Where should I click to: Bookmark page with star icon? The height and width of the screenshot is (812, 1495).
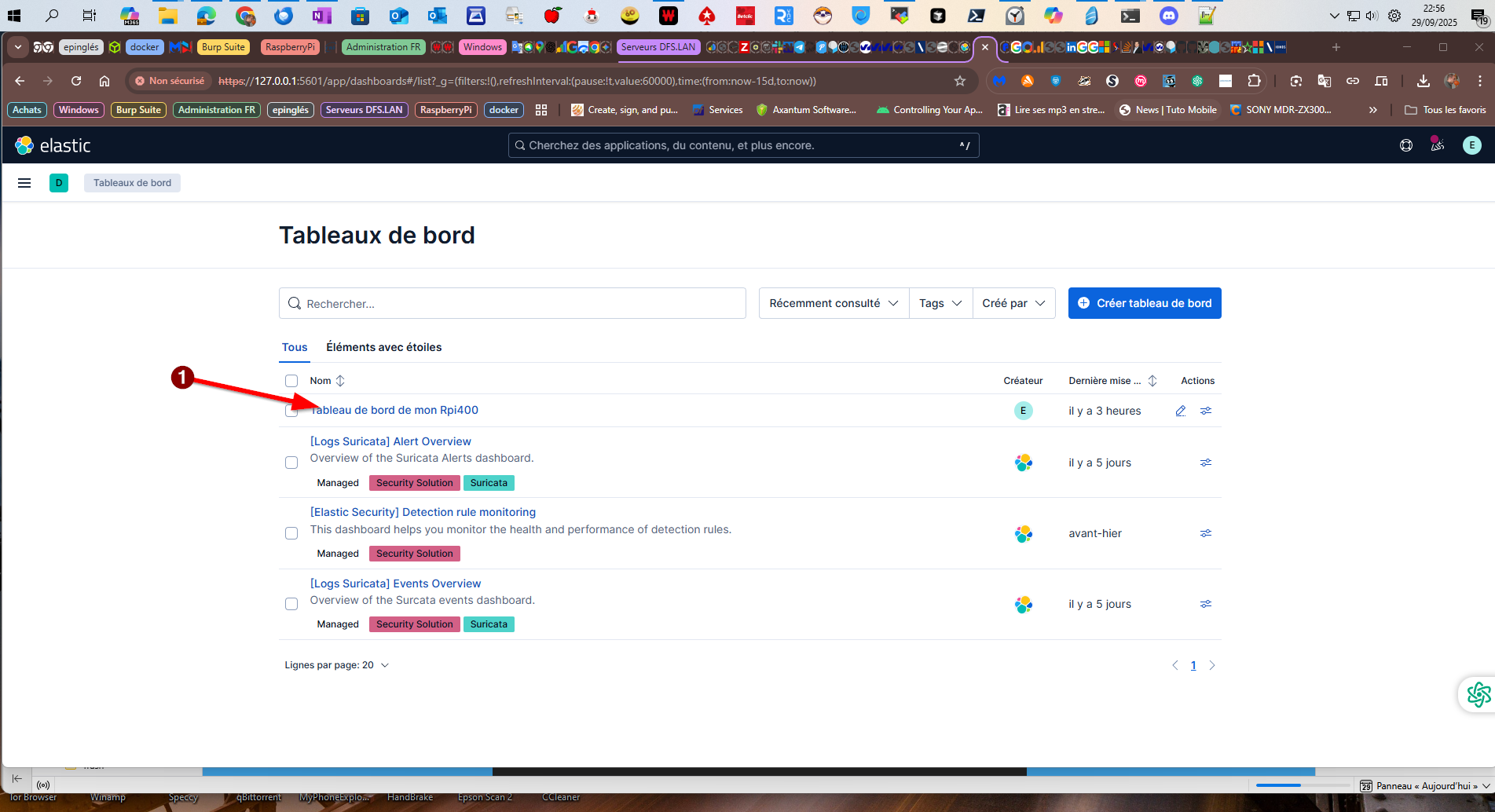[x=959, y=81]
